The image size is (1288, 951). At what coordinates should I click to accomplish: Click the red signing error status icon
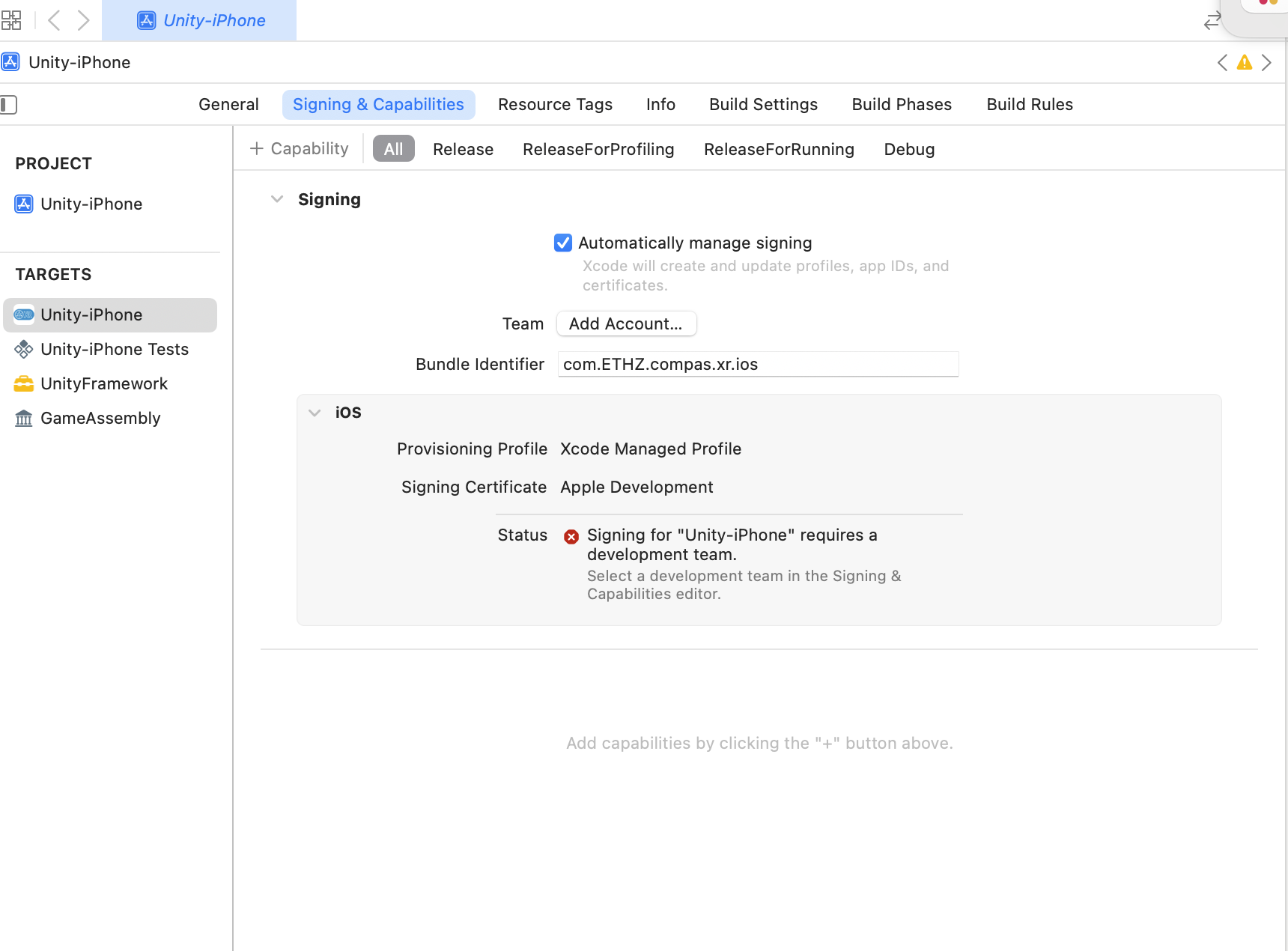pos(571,536)
